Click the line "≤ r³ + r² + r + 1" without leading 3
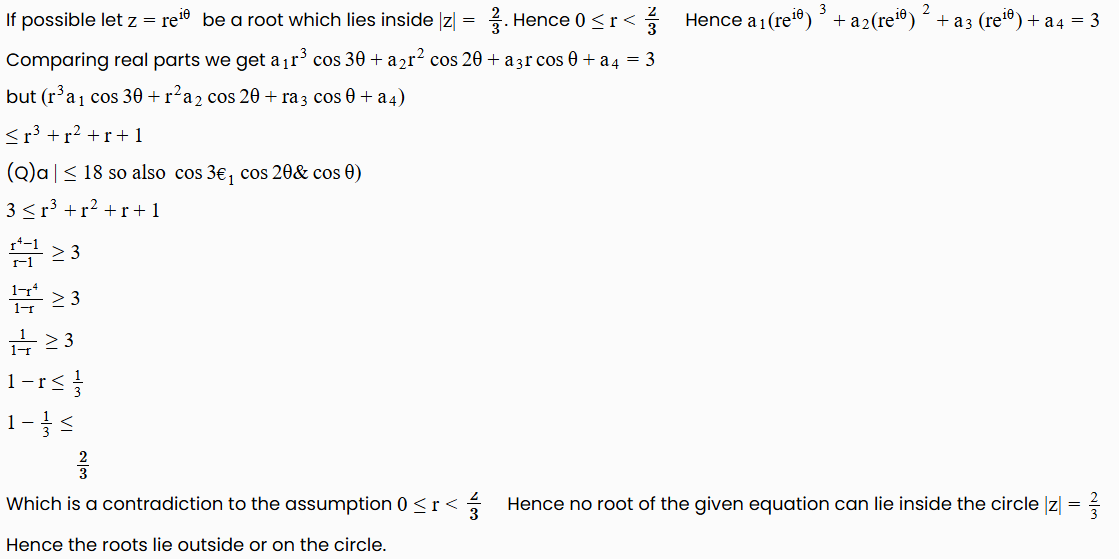 (75, 135)
